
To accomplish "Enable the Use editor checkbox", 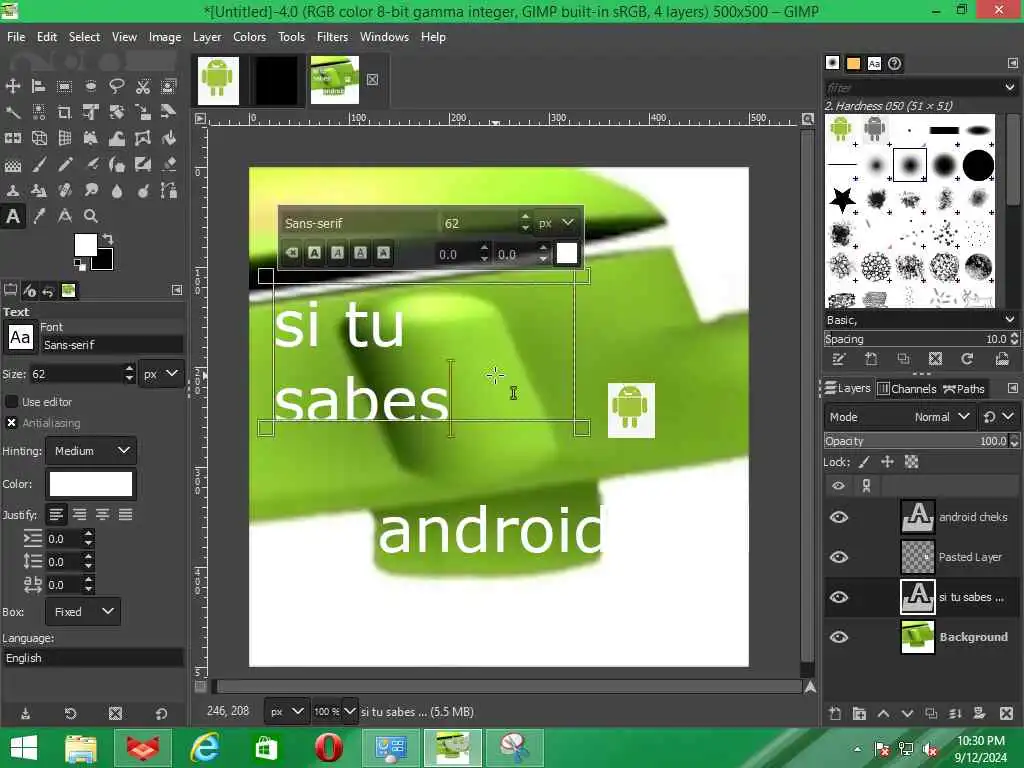I will [11, 402].
